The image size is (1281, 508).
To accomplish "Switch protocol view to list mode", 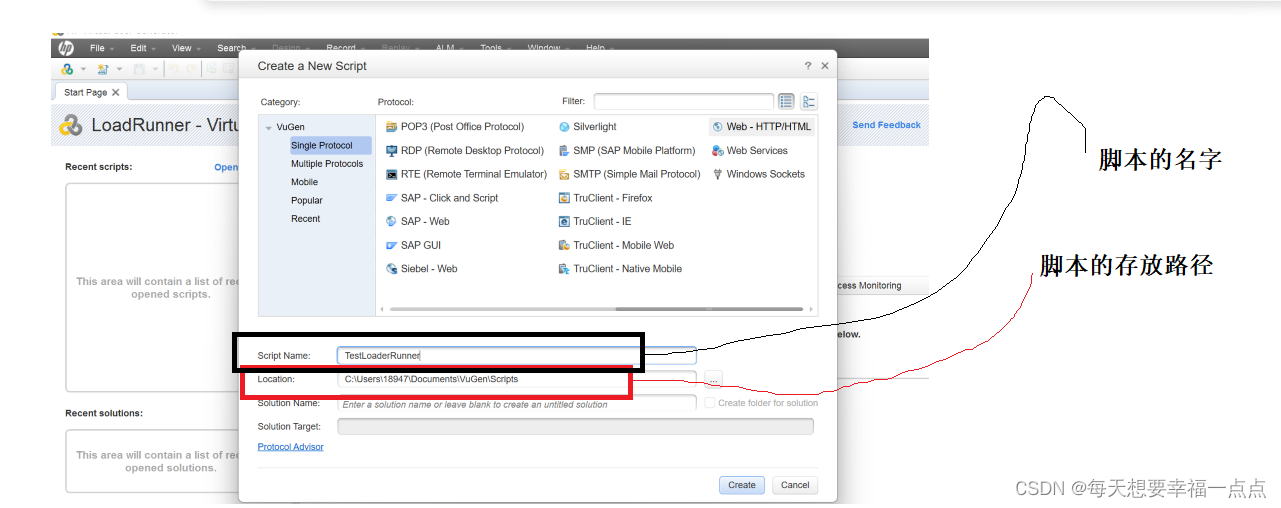I will (786, 101).
